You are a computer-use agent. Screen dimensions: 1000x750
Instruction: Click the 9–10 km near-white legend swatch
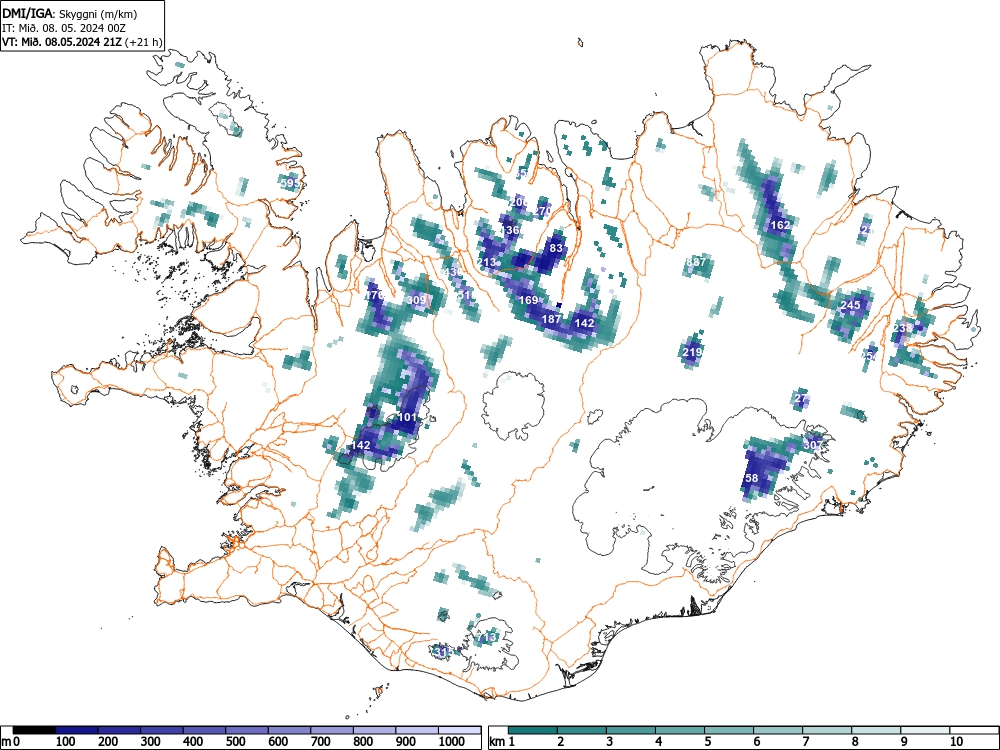coord(925,730)
